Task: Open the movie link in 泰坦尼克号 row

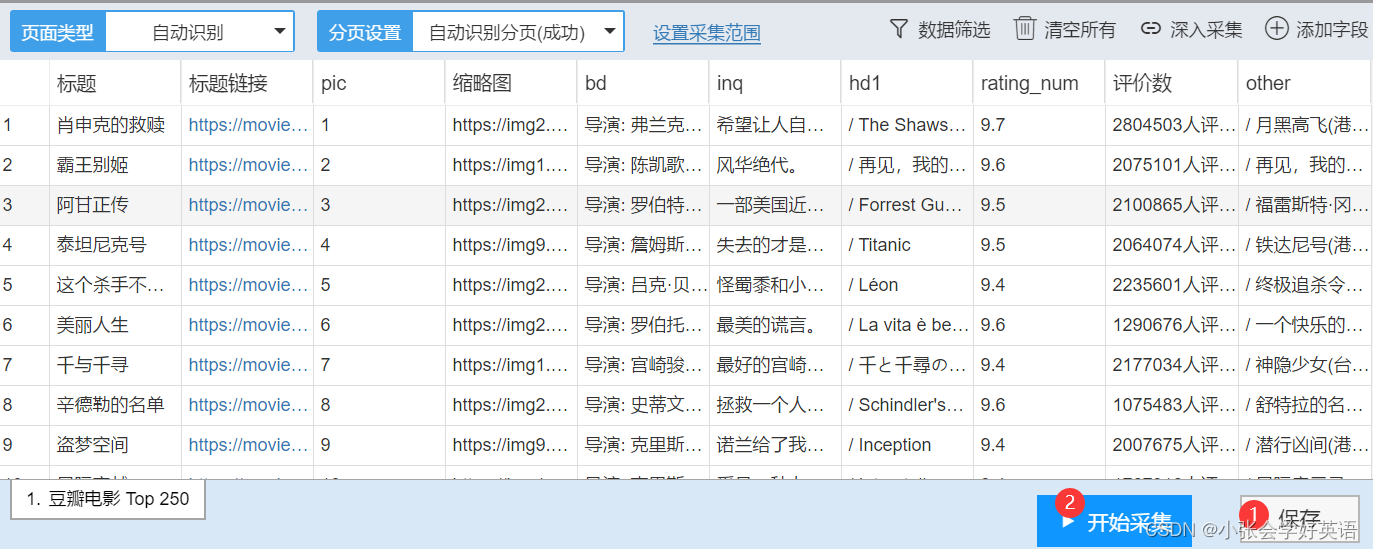Action: coord(248,245)
